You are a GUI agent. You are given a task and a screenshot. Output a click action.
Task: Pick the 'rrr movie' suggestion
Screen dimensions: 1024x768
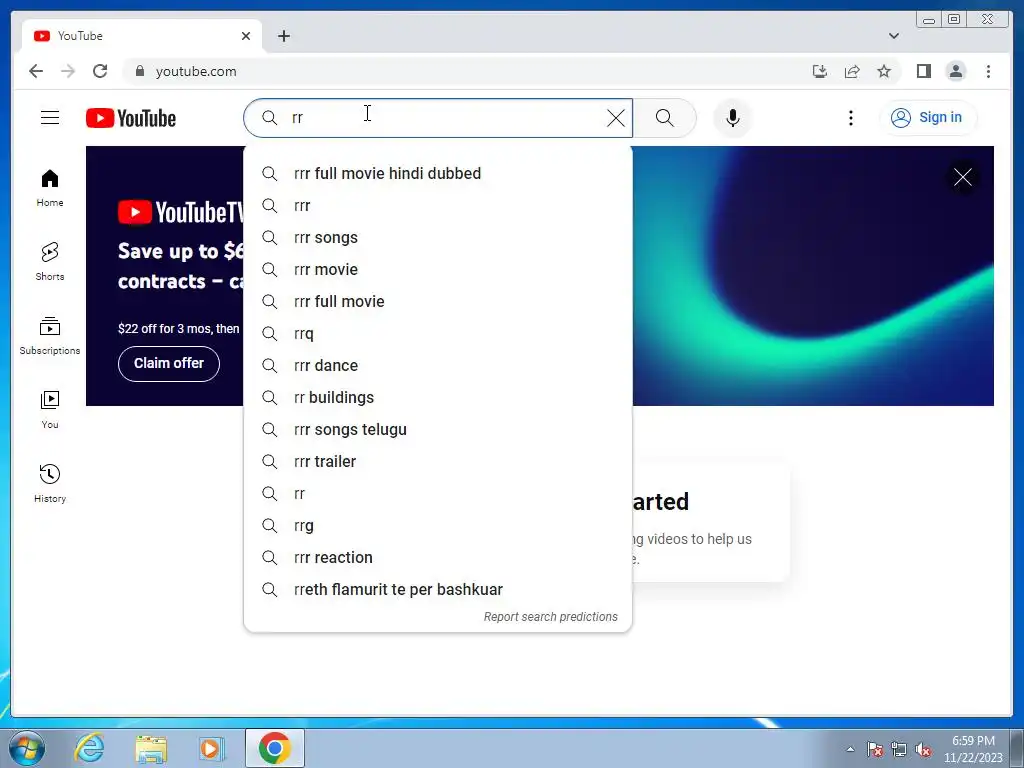[438, 270]
